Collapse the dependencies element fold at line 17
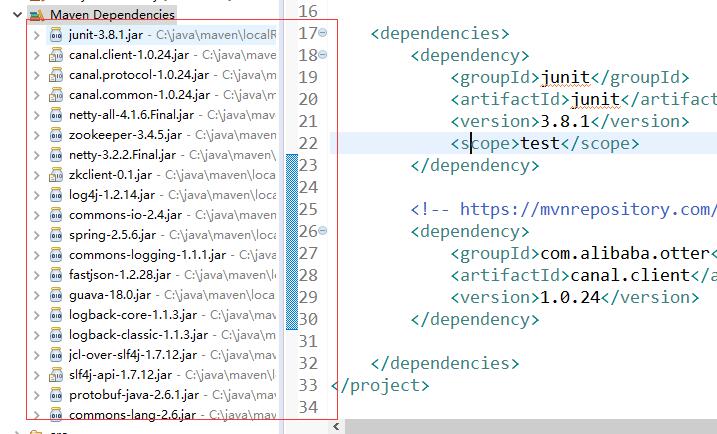 (x=321, y=34)
